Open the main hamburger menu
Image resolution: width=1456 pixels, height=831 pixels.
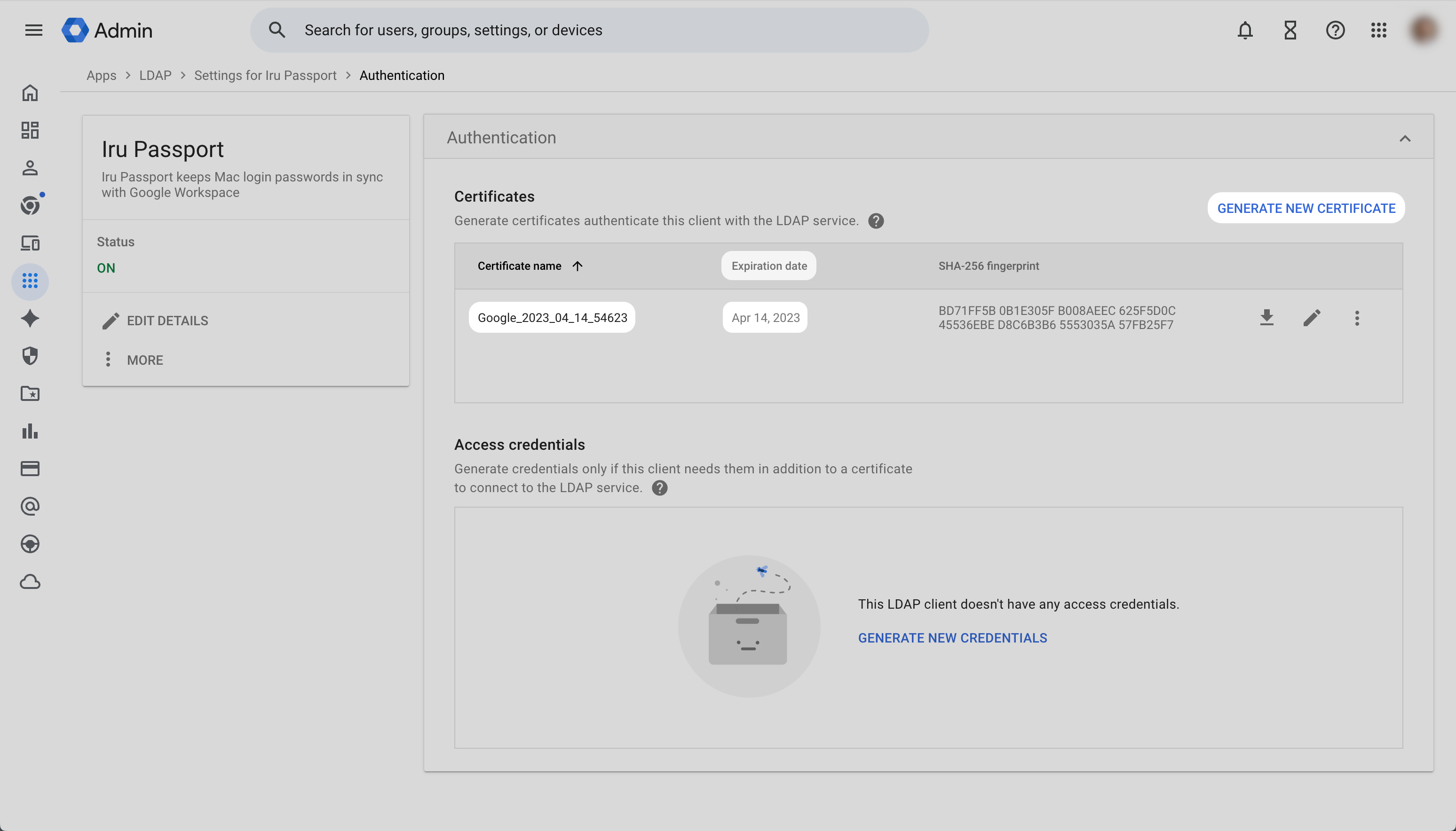[x=34, y=30]
